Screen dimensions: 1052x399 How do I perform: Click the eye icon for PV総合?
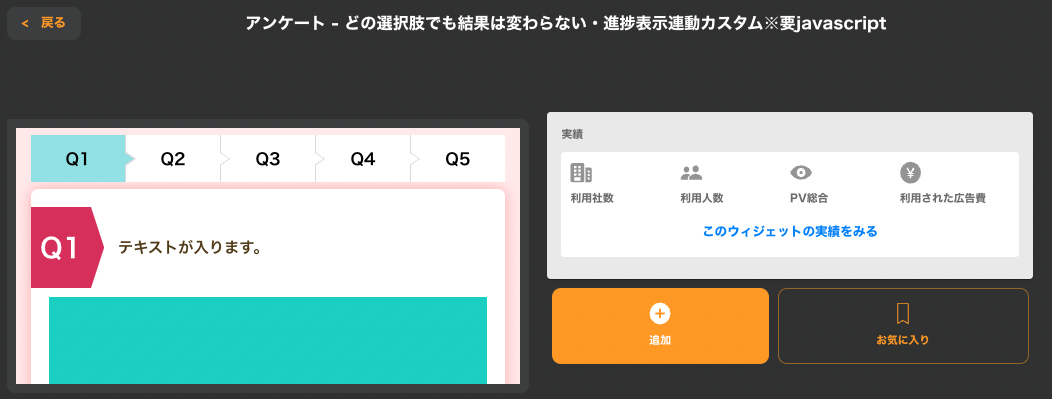point(800,173)
